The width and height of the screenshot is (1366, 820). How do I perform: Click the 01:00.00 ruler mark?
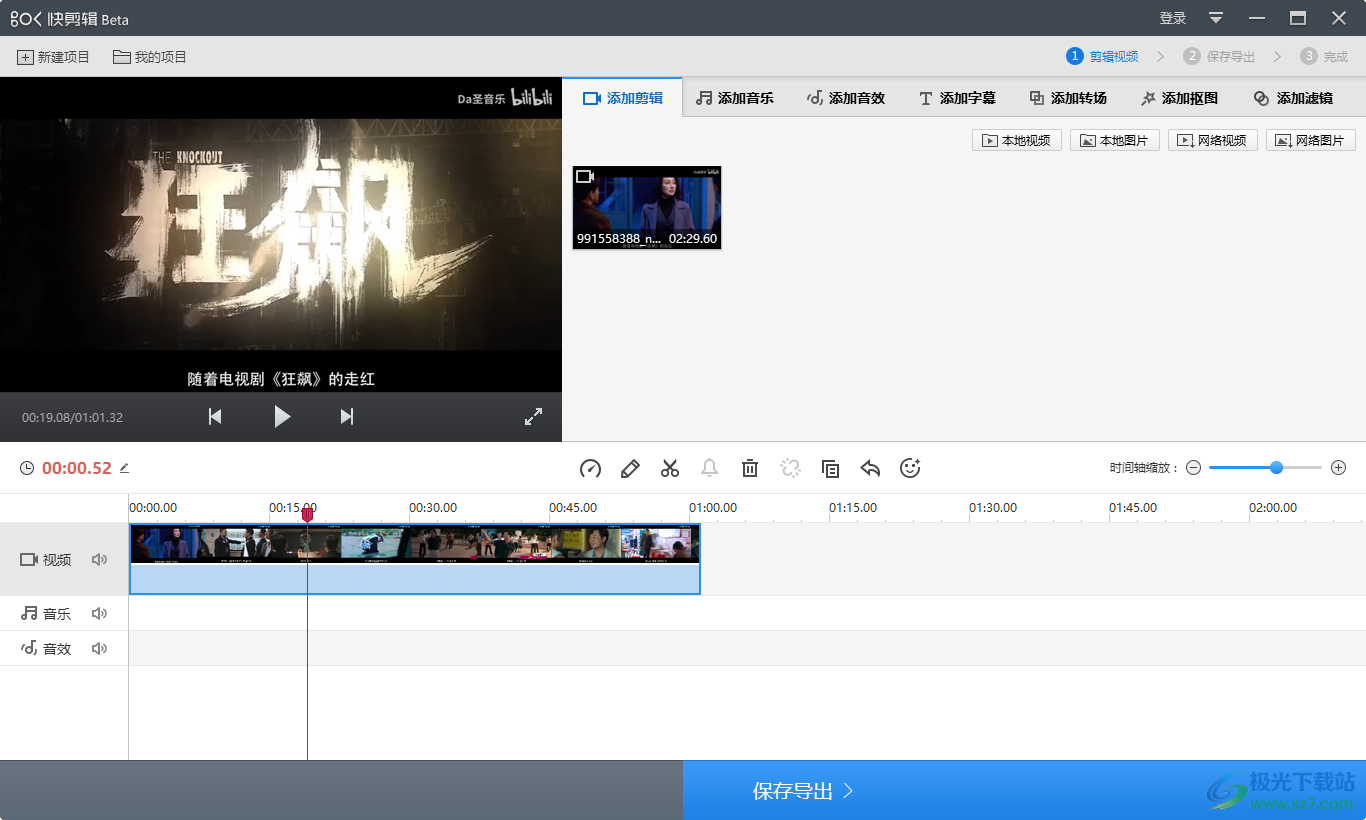tap(713, 508)
